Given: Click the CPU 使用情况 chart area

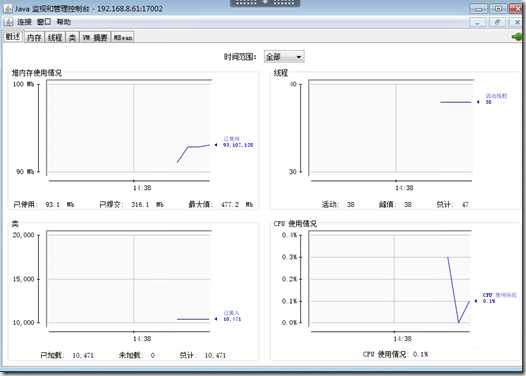Looking at the screenshot, I should click(390, 278).
